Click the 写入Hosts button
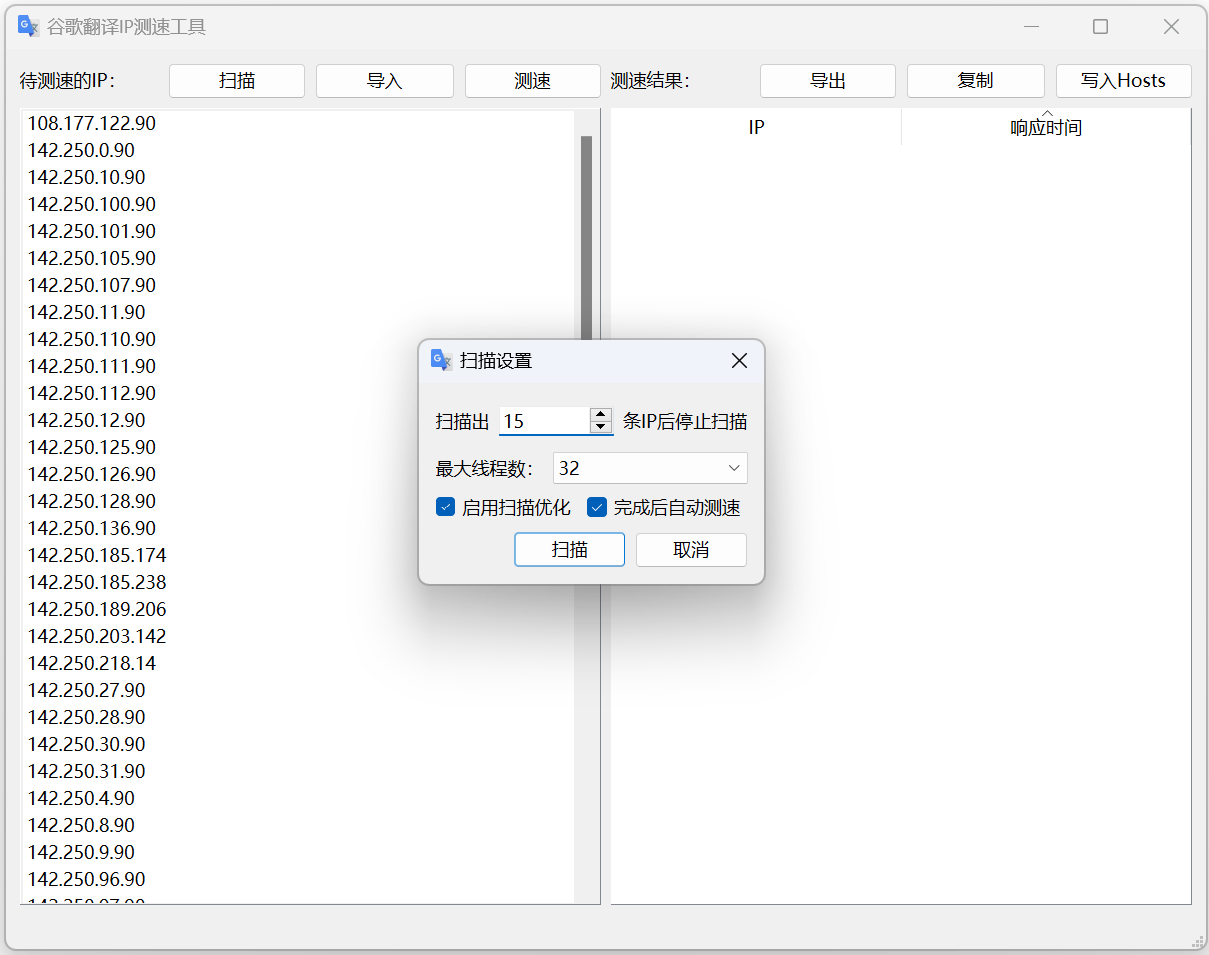 (1124, 81)
